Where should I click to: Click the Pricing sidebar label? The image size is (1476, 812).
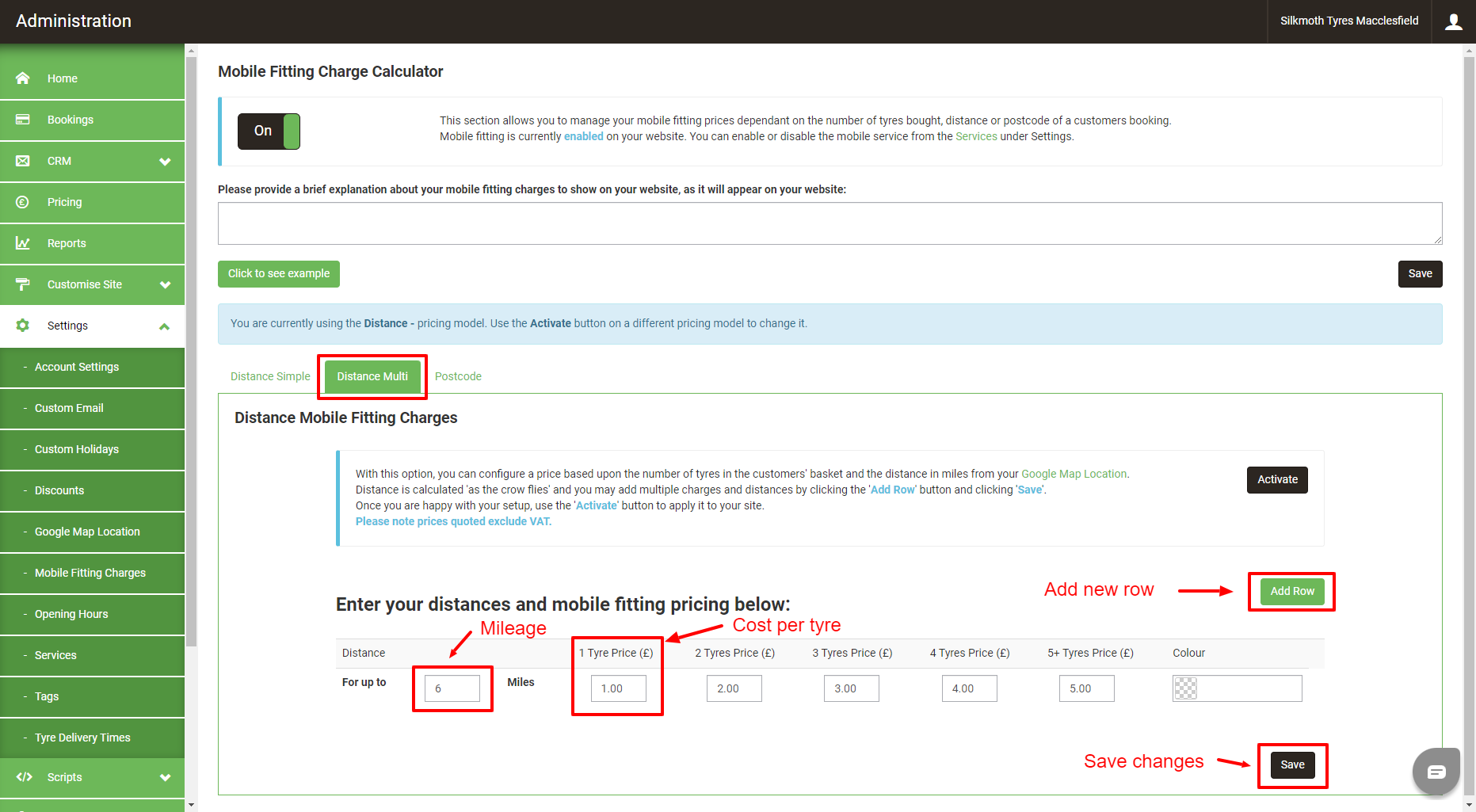coord(64,202)
